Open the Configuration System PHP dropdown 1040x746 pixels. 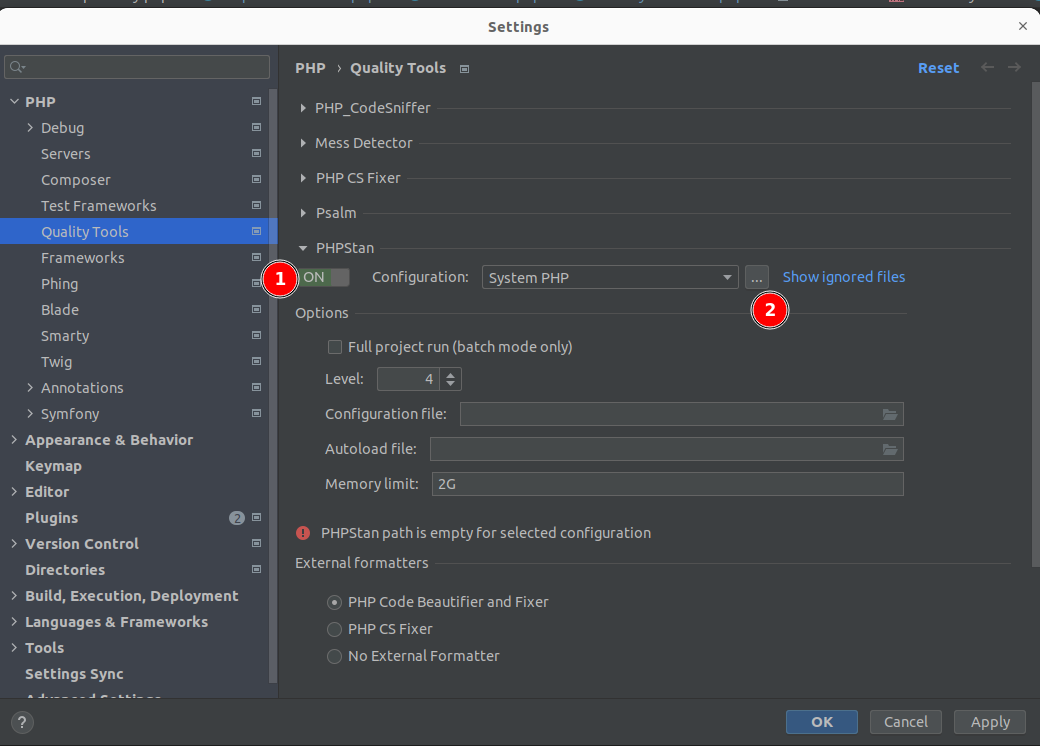point(610,277)
